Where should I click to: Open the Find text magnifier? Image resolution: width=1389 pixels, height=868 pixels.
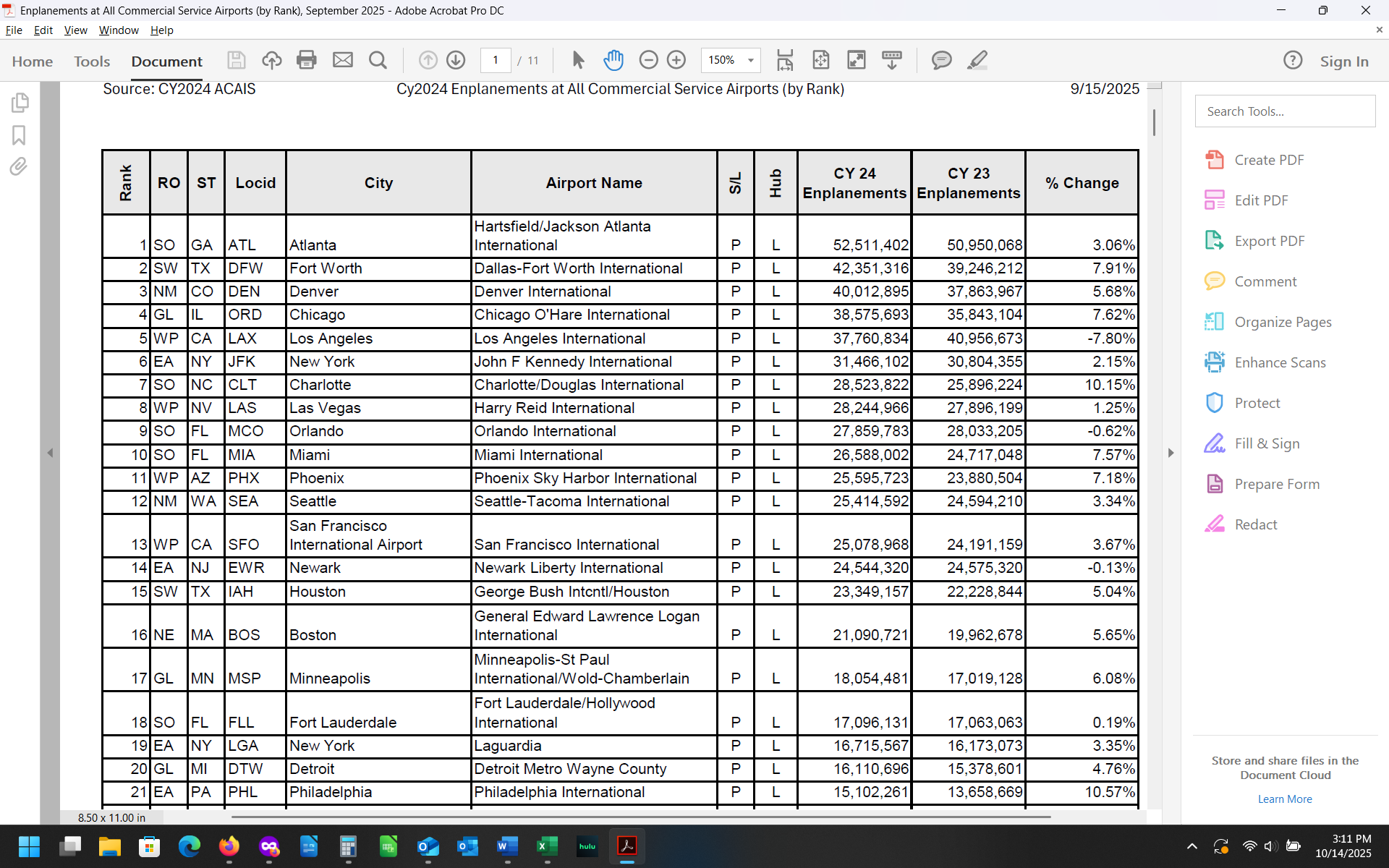point(378,60)
